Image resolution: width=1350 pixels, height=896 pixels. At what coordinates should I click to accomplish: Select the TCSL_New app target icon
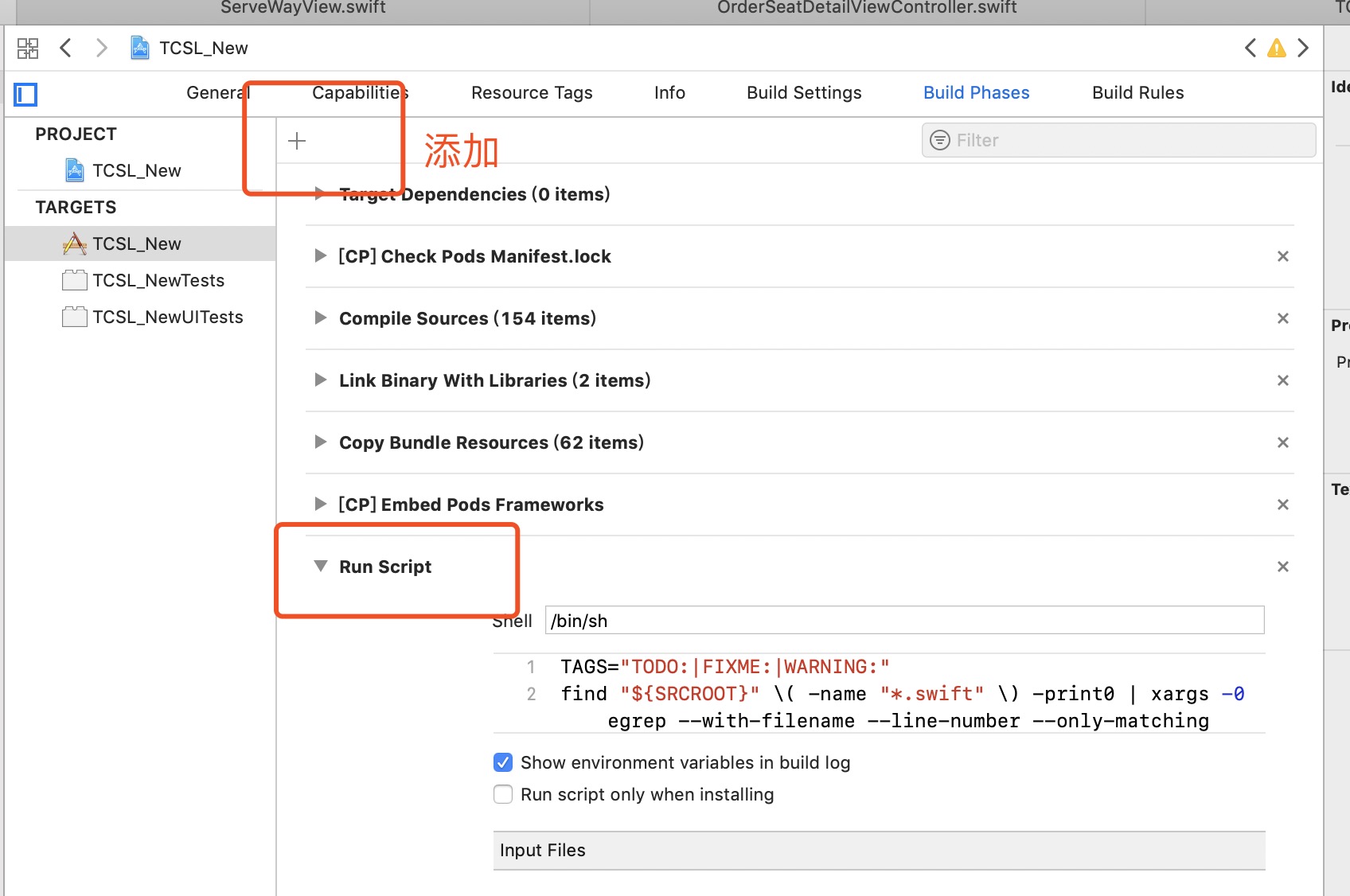[74, 243]
